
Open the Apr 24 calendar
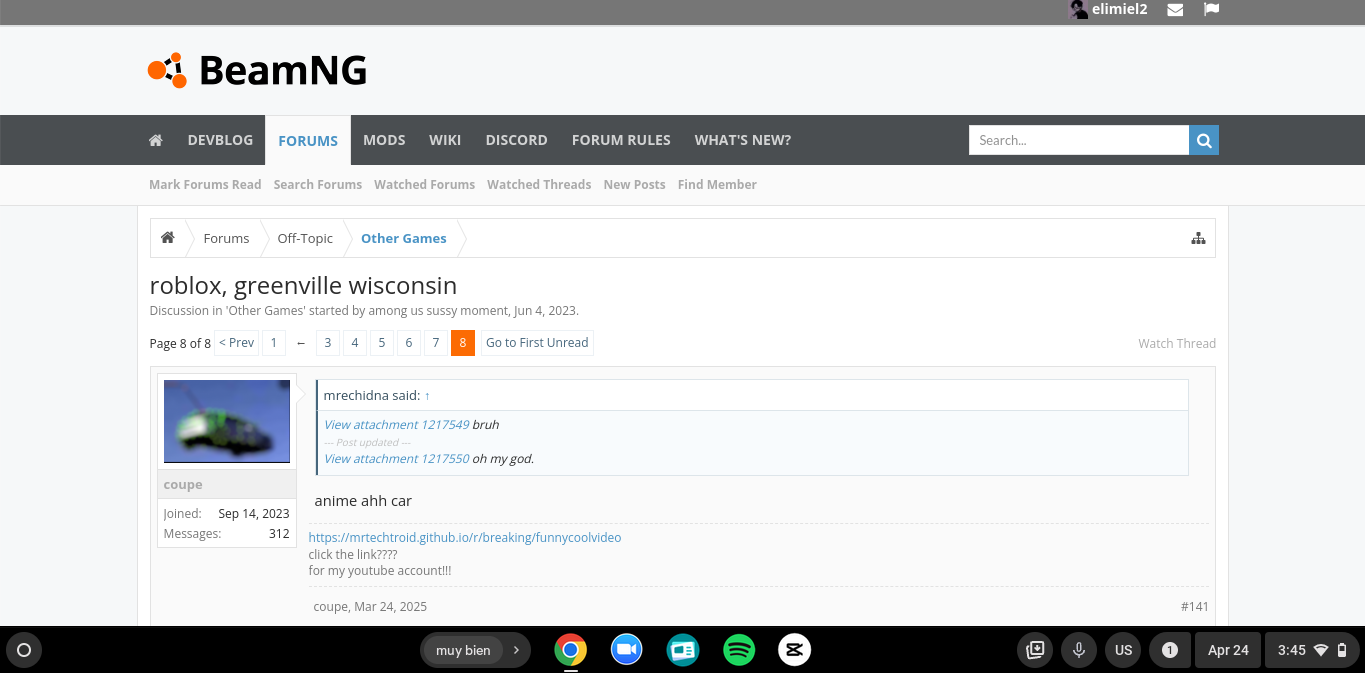[x=1228, y=650]
